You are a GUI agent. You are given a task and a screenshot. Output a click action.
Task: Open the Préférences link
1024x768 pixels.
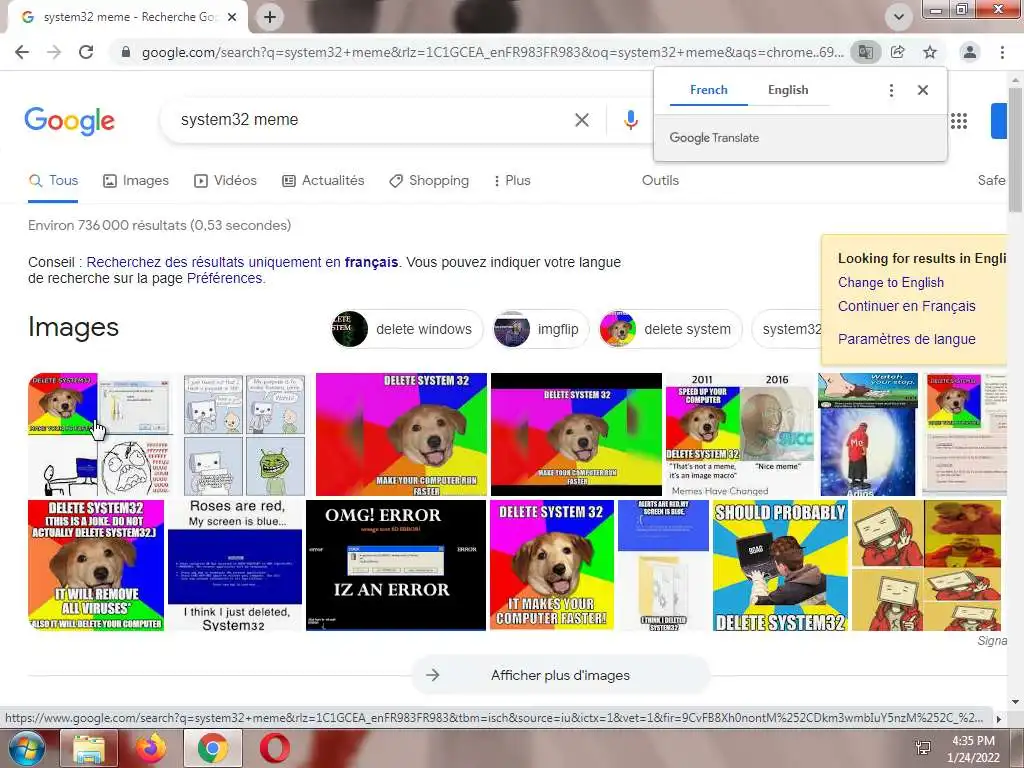tap(225, 279)
